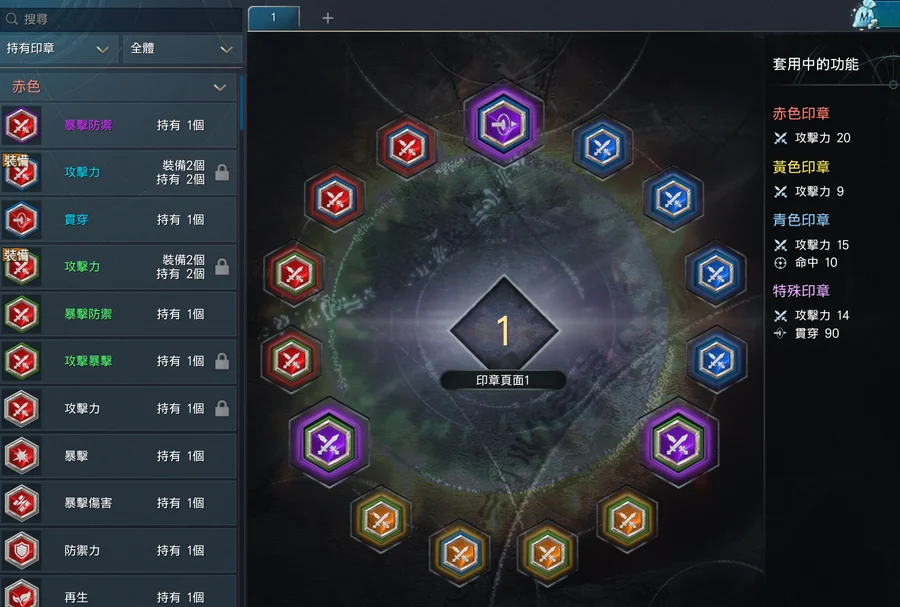900x607 pixels.
Task: Open the 全體 filter dropdown
Action: (x=182, y=49)
